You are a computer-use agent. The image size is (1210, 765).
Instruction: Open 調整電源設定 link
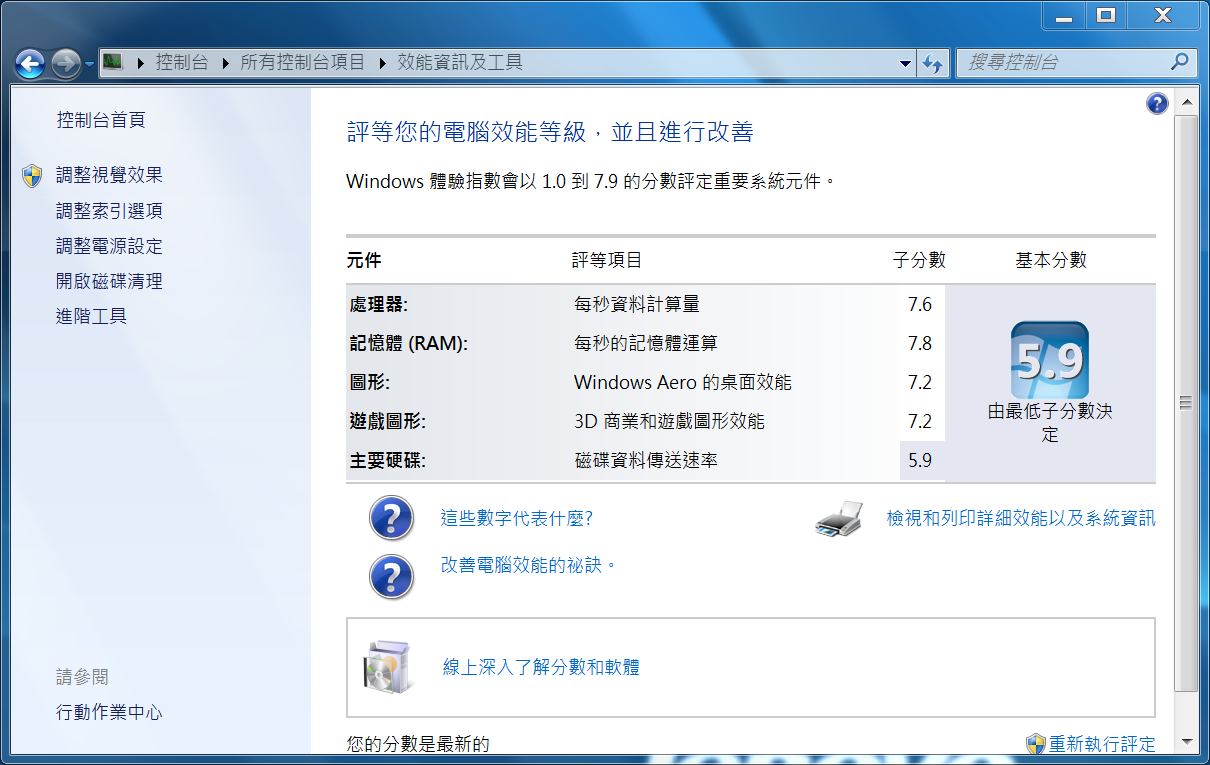coord(109,246)
